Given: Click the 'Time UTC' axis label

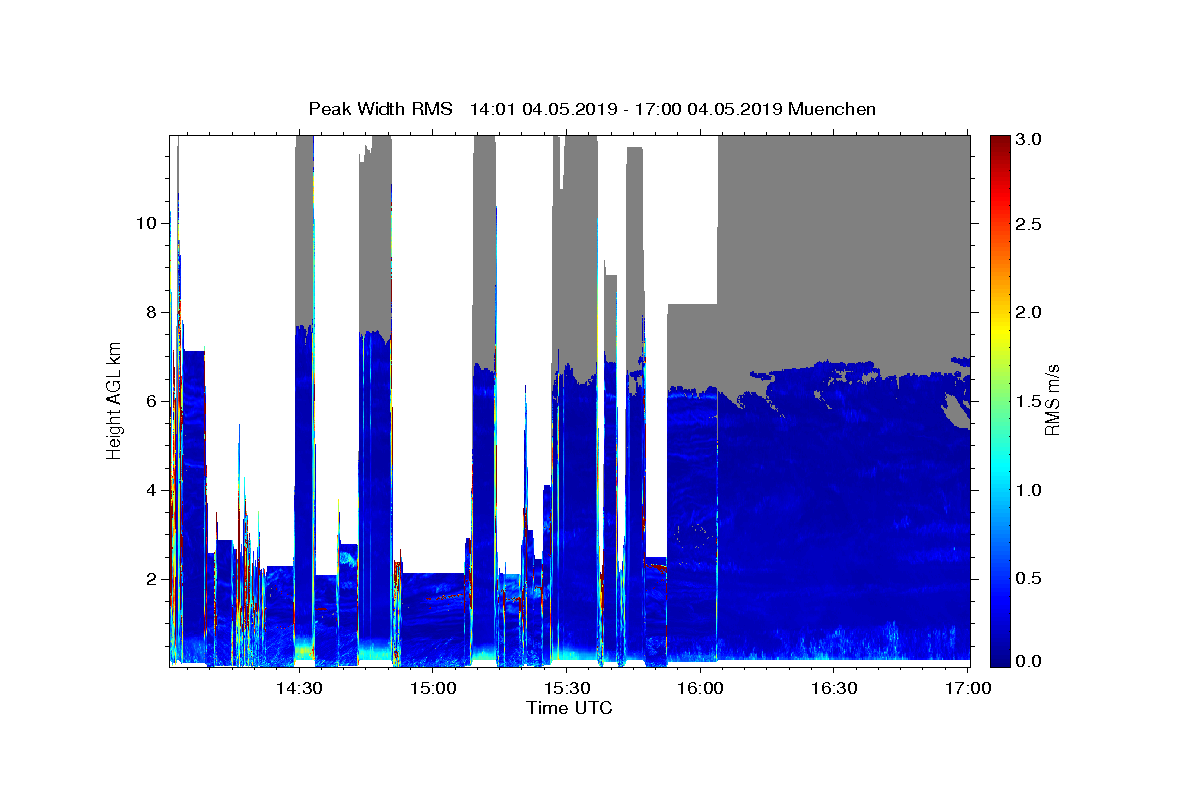Looking at the screenshot, I should tap(569, 708).
